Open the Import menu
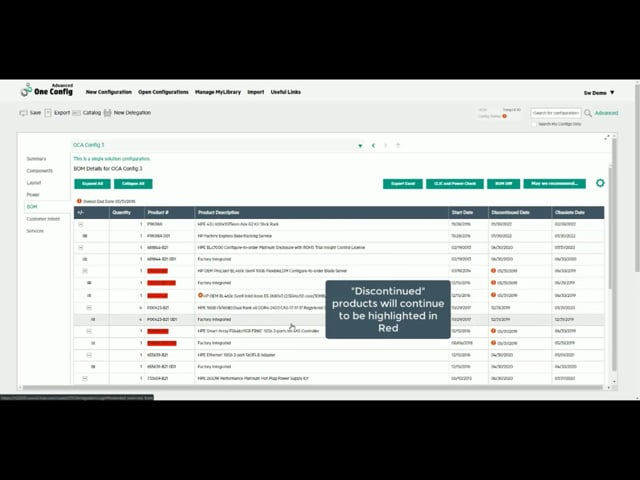The height and width of the screenshot is (480, 640). coord(256,92)
